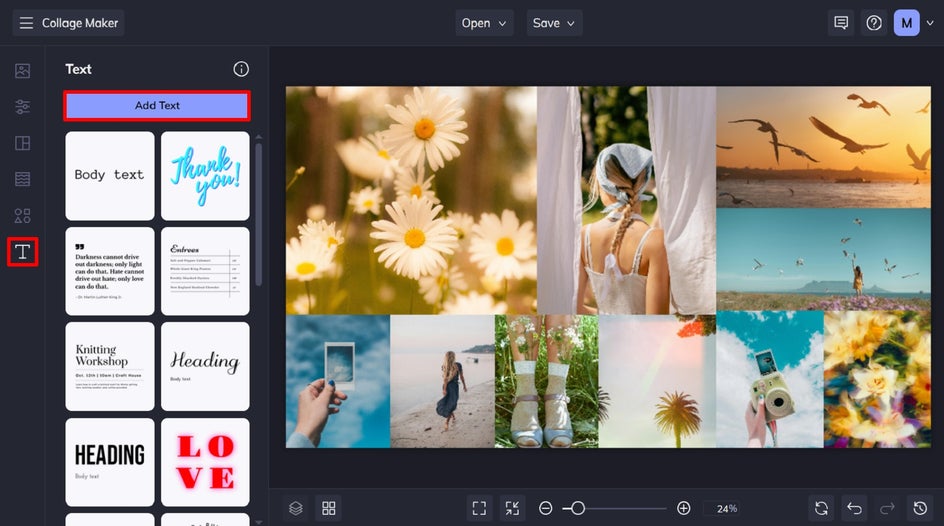This screenshot has width=944, height=526.
Task: Select the woman with birds seaside photo
Action: (824, 259)
